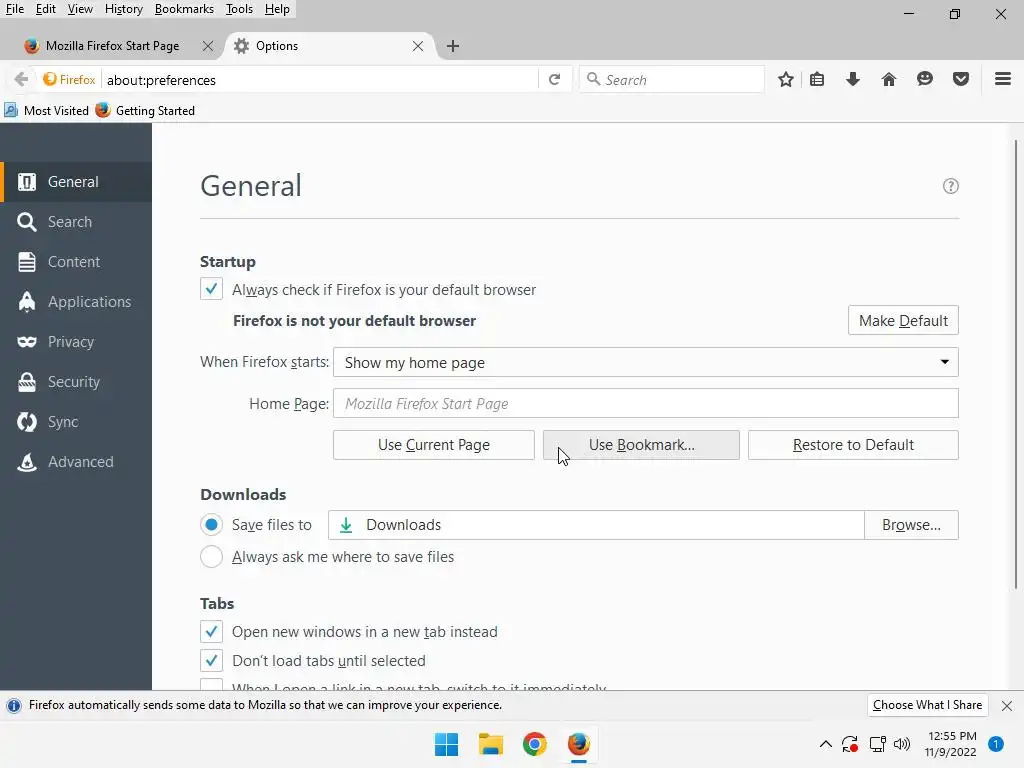
Task: Open the View menu
Action: 80,9
